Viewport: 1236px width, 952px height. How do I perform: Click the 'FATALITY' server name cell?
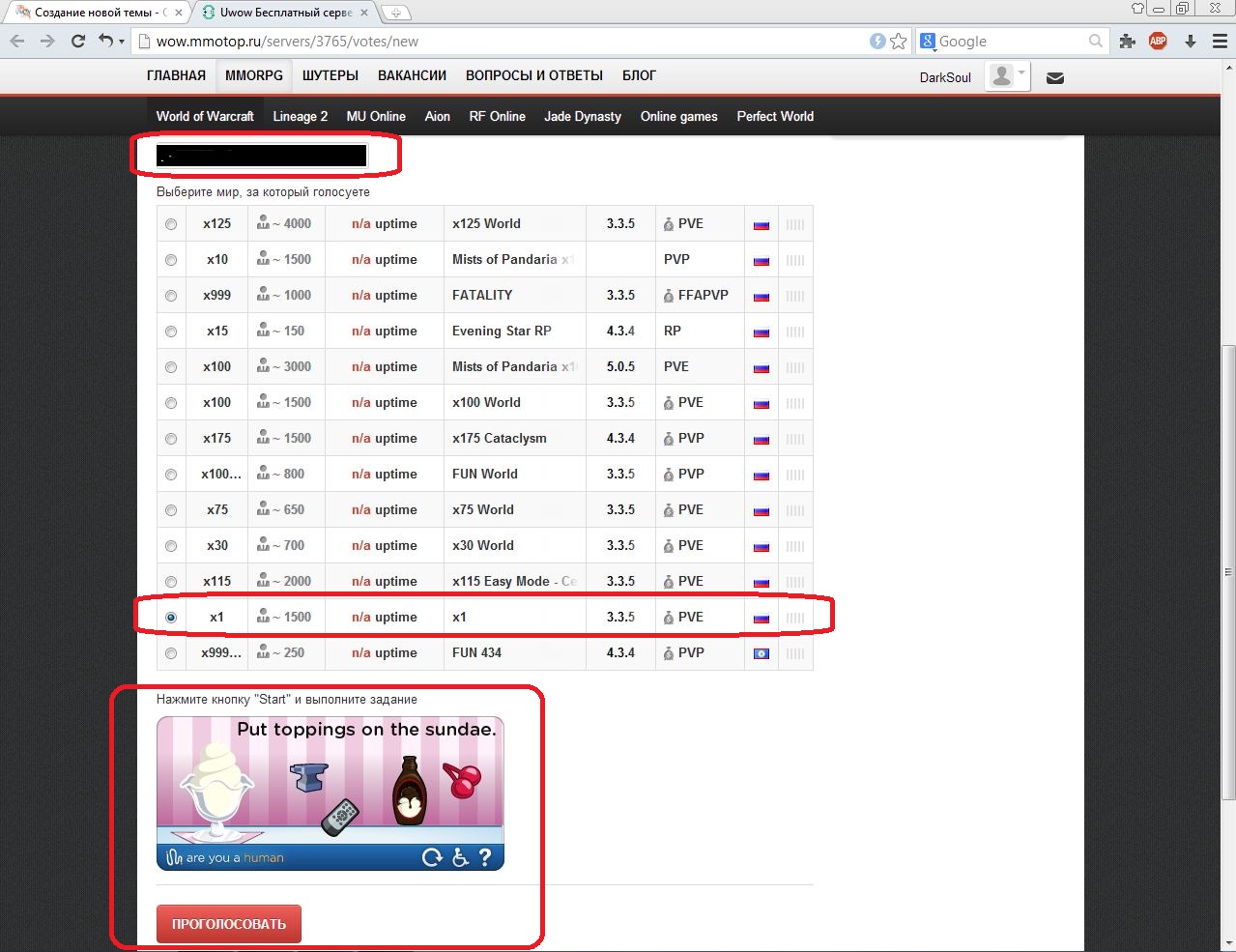point(515,295)
